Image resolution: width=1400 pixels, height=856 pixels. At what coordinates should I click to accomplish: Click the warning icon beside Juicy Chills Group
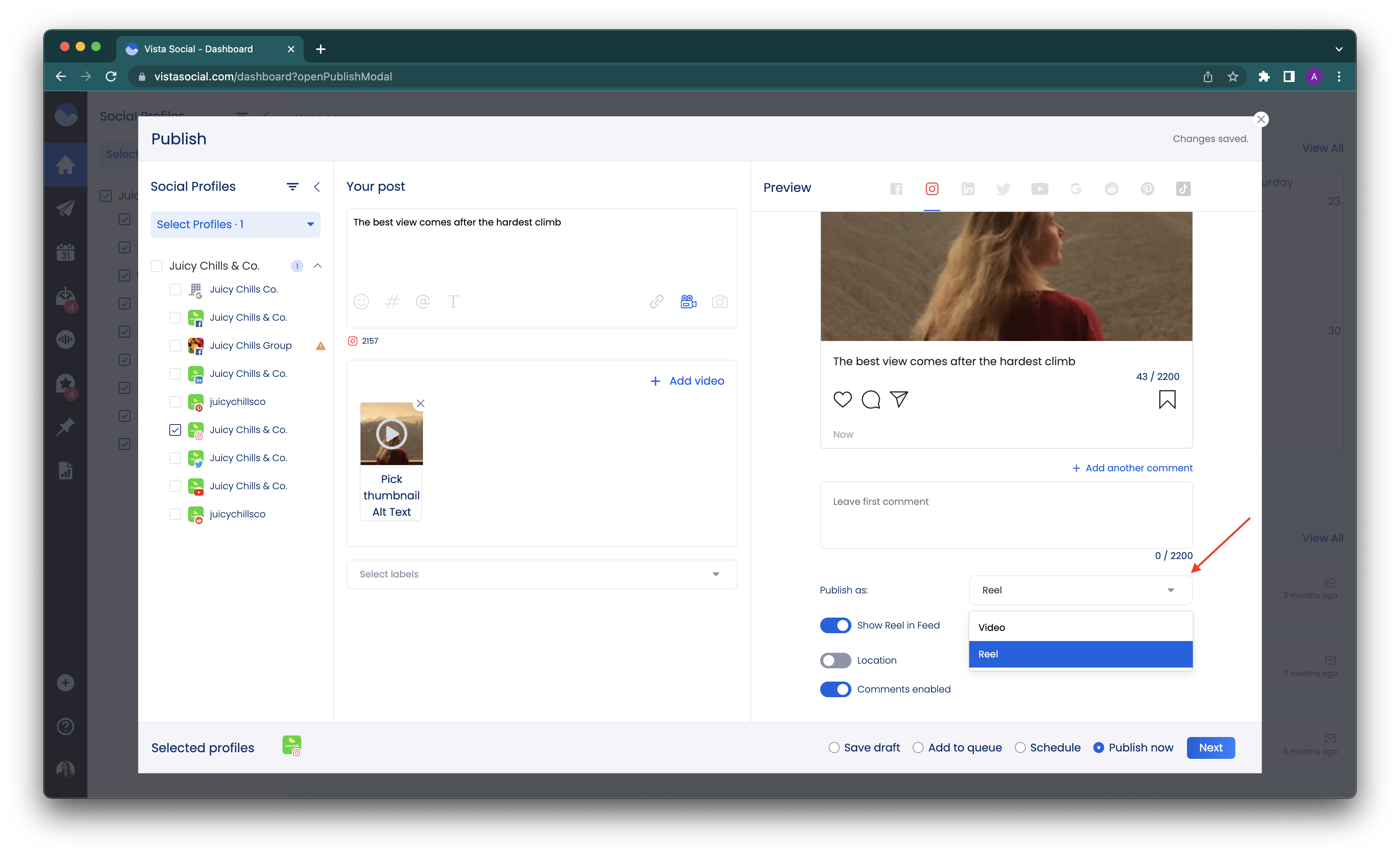pyautogui.click(x=320, y=346)
